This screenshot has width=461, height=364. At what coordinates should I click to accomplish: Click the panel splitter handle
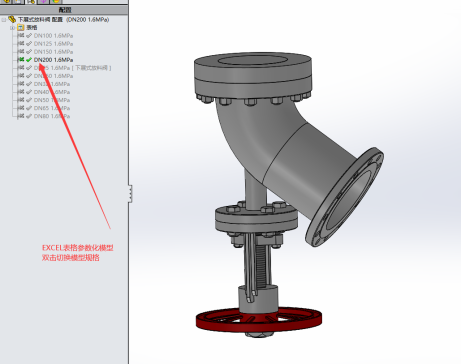(130, 193)
